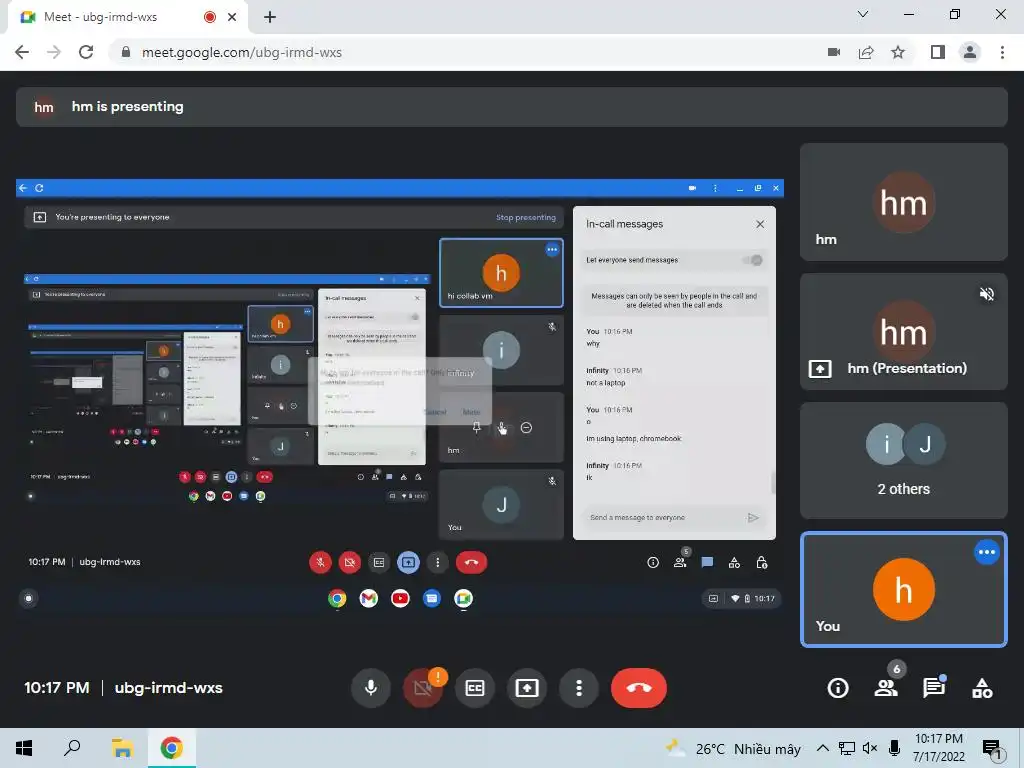Leave the call with red hang-up button
The image size is (1024, 768).
(x=639, y=688)
